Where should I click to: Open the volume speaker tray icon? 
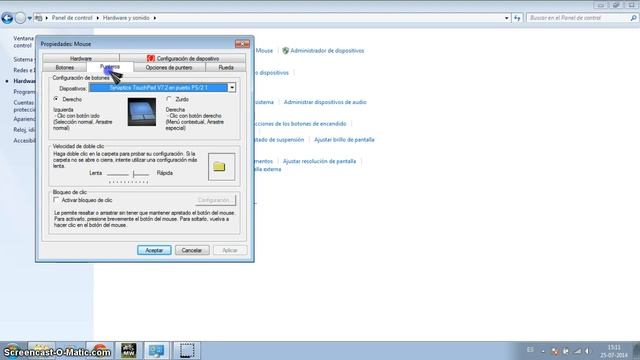click(x=587, y=351)
